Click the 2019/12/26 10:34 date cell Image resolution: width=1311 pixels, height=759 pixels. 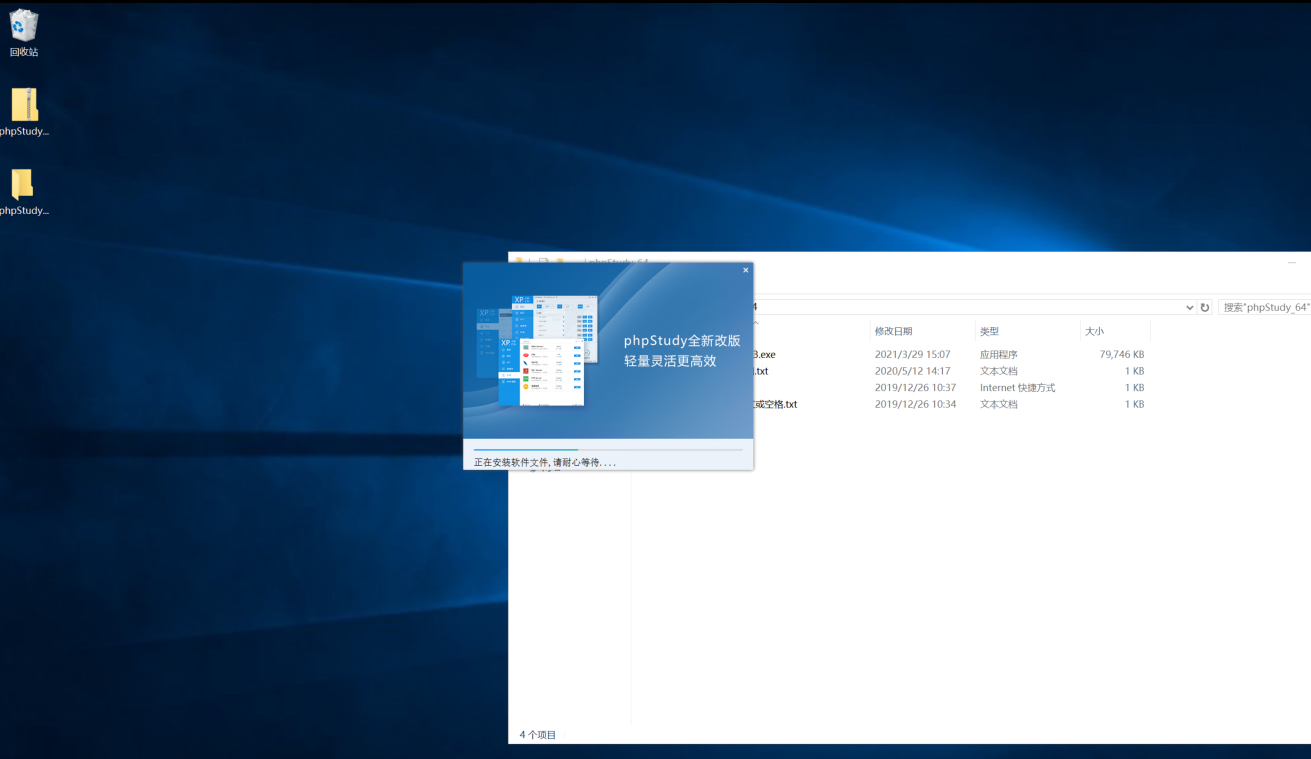(x=915, y=405)
